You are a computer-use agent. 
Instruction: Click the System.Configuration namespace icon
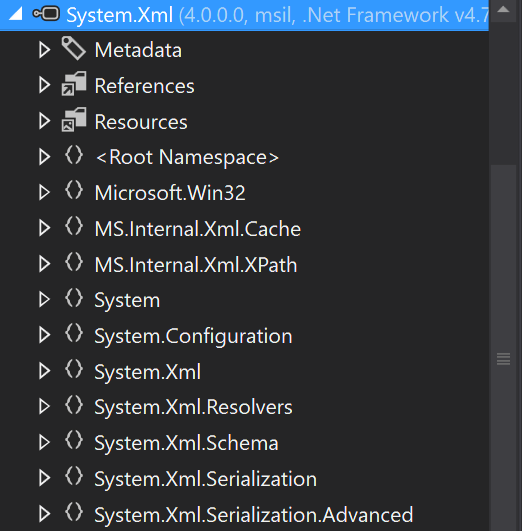click(74, 334)
